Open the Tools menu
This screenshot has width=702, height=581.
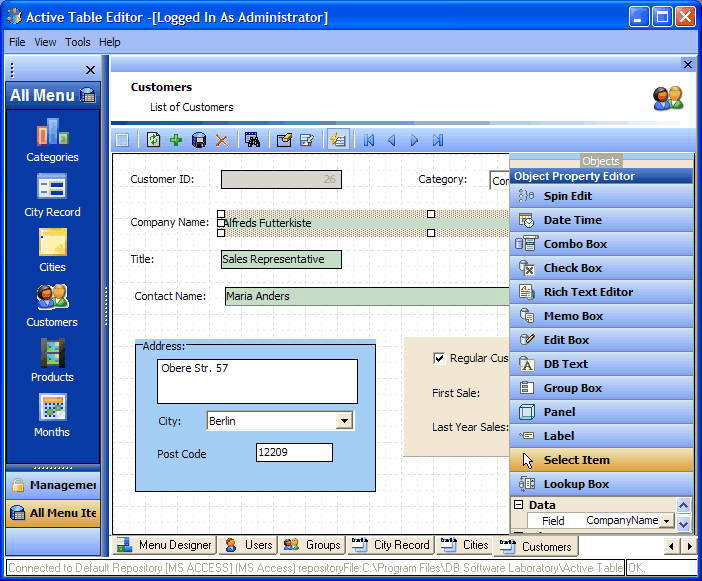point(77,42)
